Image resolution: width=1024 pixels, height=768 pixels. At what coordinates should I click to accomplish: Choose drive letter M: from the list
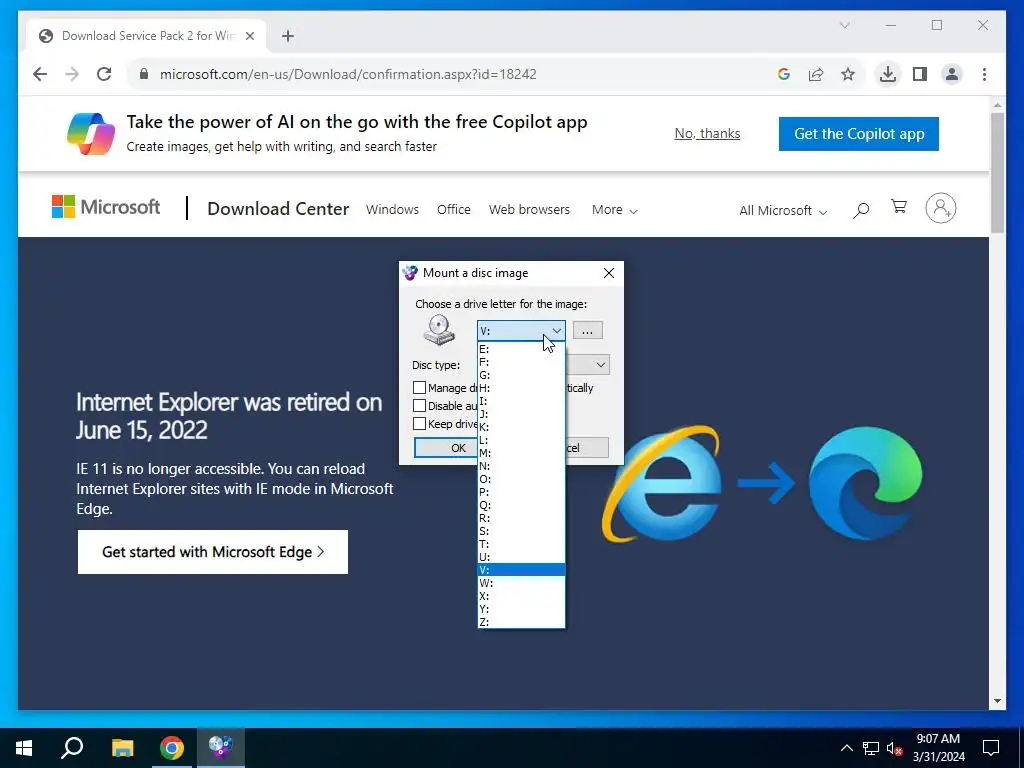(x=521, y=453)
